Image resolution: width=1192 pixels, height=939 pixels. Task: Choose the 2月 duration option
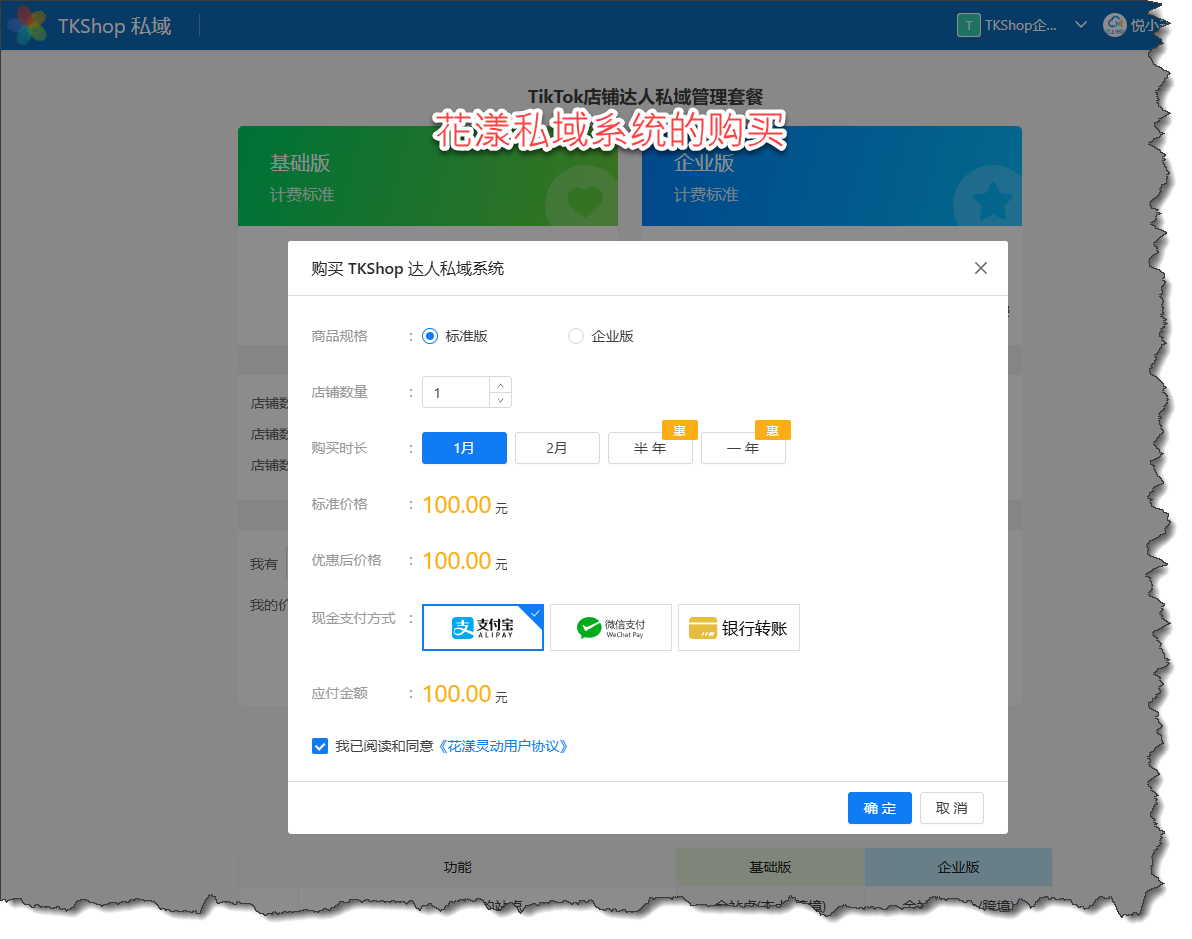(x=557, y=448)
